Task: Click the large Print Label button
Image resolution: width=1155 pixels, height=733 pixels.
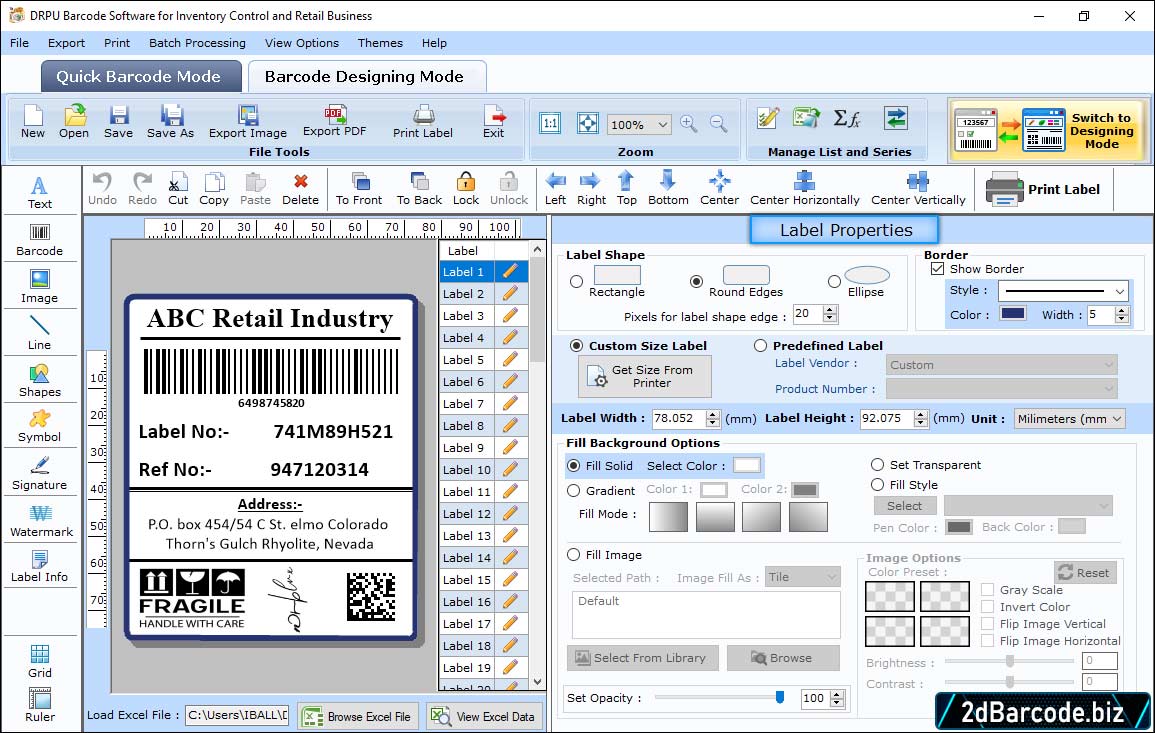Action: pyautogui.click(x=1043, y=189)
